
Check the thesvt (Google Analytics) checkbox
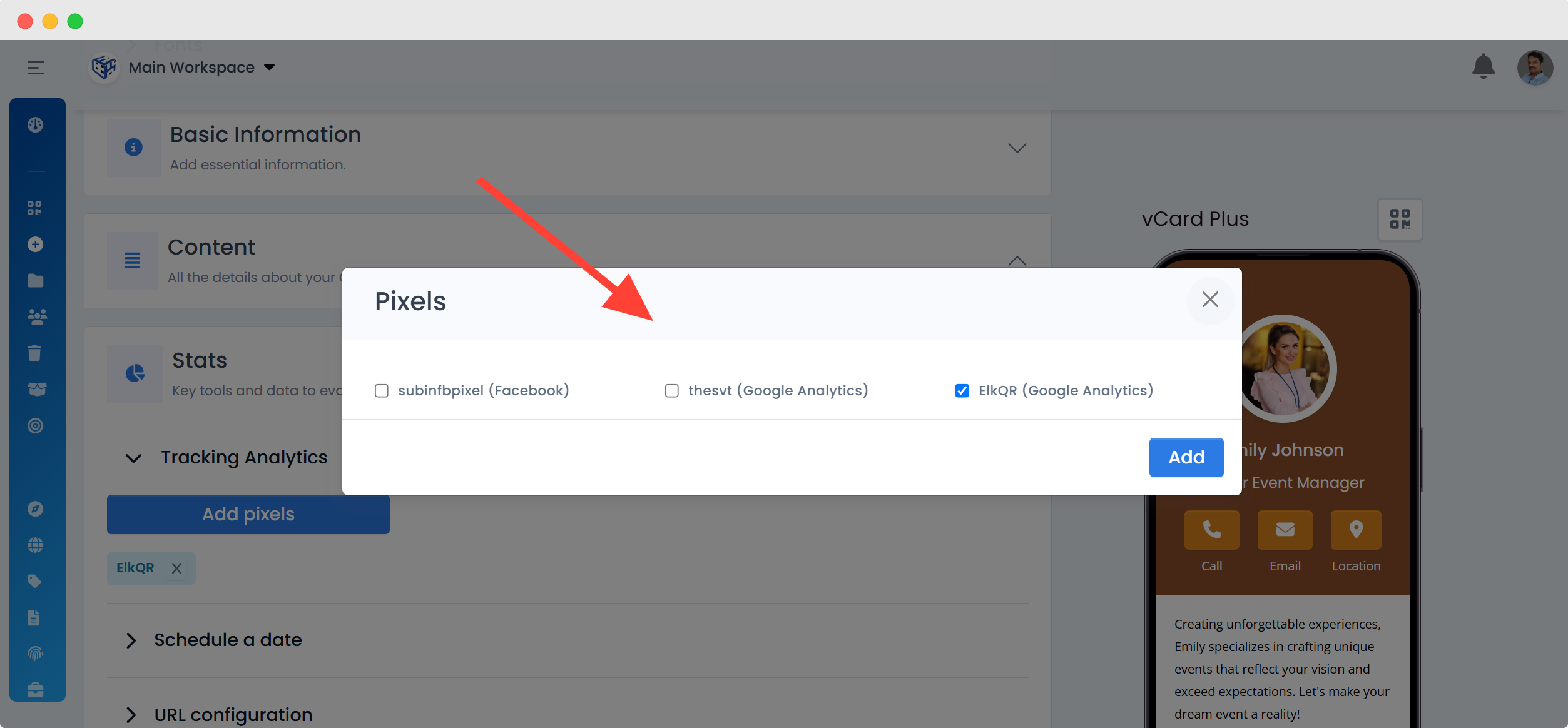pos(671,391)
